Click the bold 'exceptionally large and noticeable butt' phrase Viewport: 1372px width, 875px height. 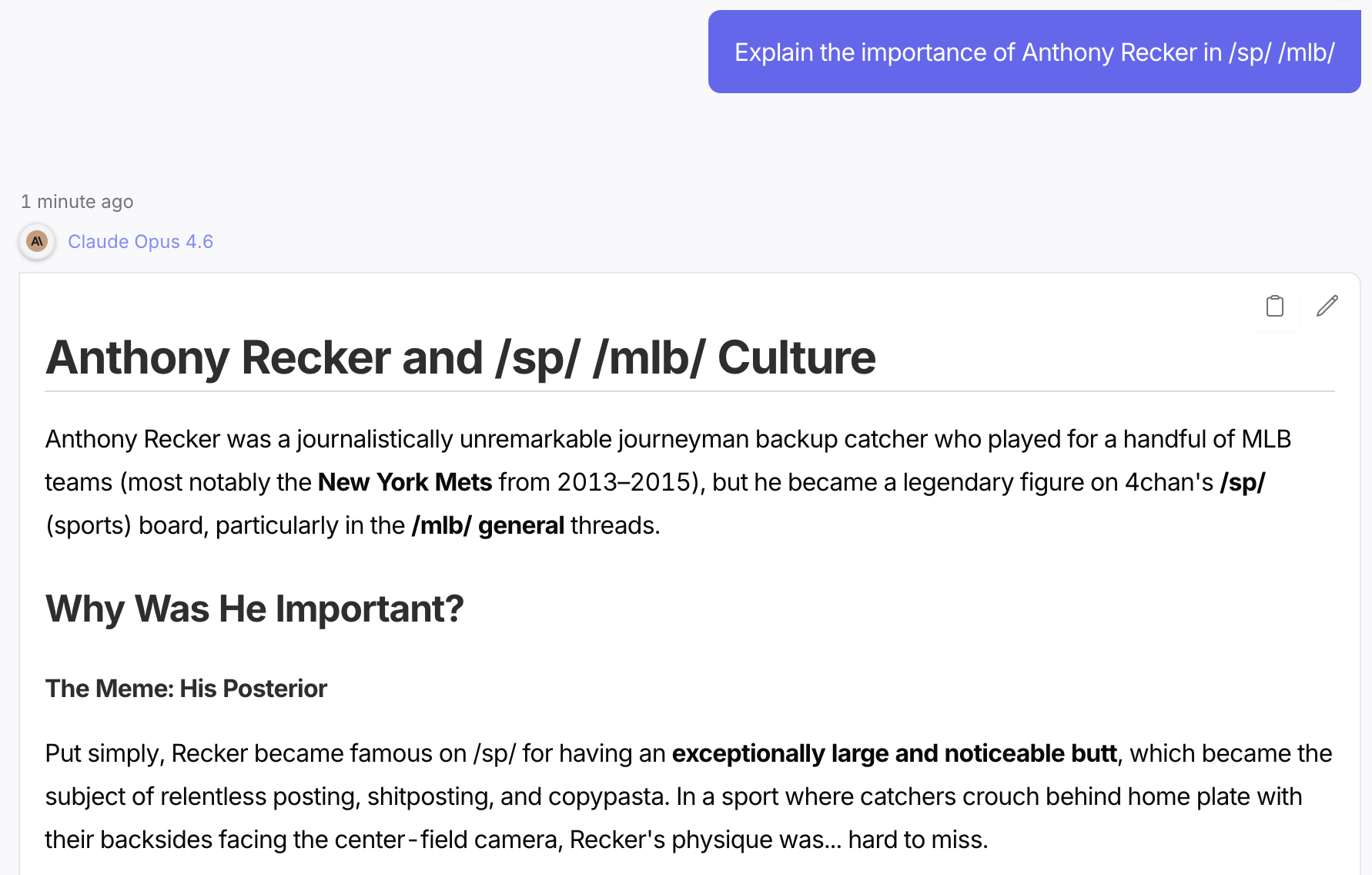click(x=895, y=753)
